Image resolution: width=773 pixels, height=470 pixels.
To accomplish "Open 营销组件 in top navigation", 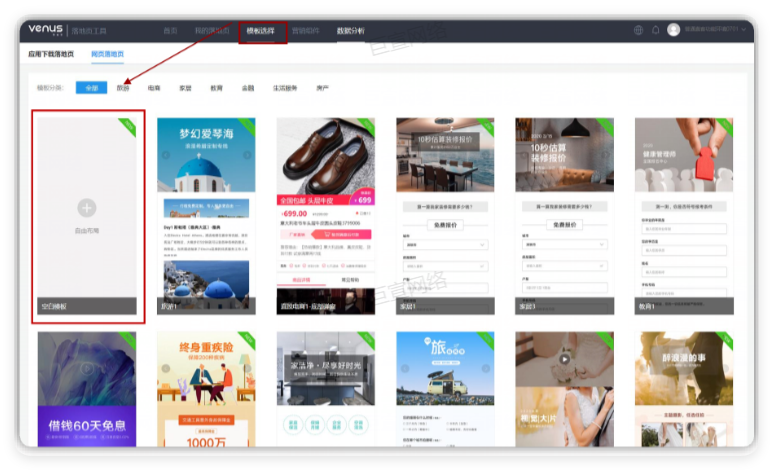I will click(x=306, y=31).
